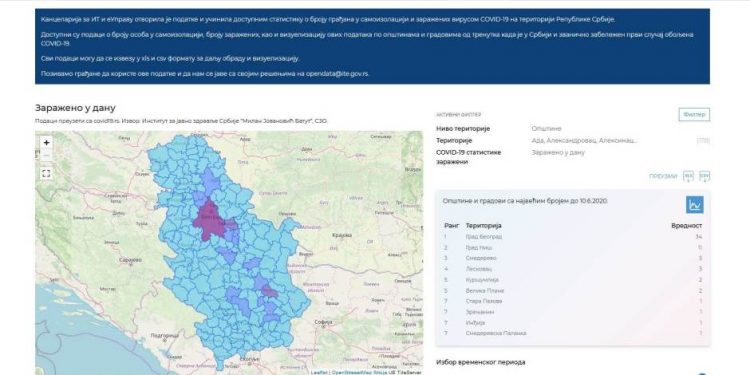The width and height of the screenshot is (750, 375).
Task: Click the Избор временског периода heading
Action: pos(481,363)
